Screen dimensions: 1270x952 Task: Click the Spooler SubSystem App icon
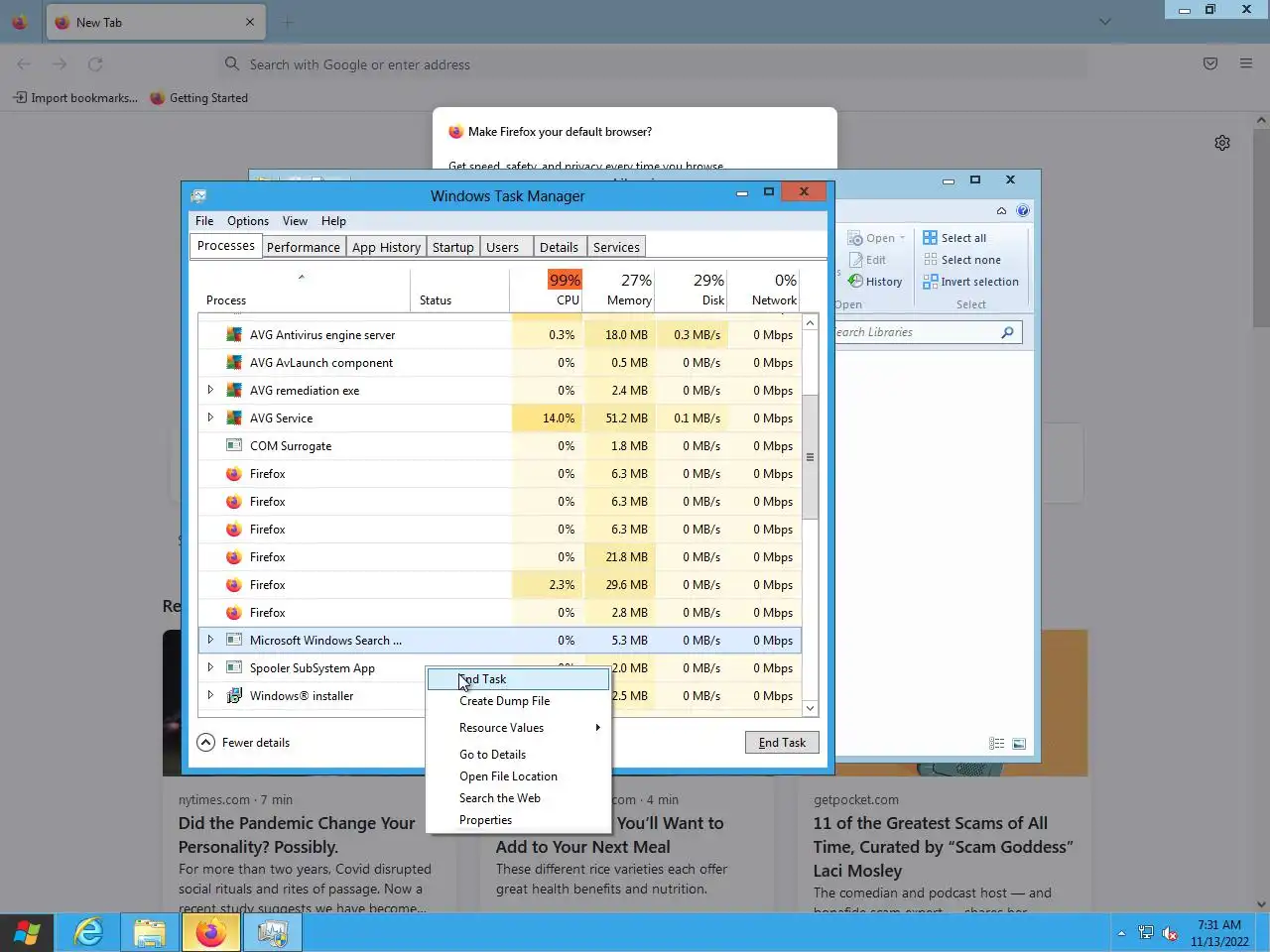(234, 668)
